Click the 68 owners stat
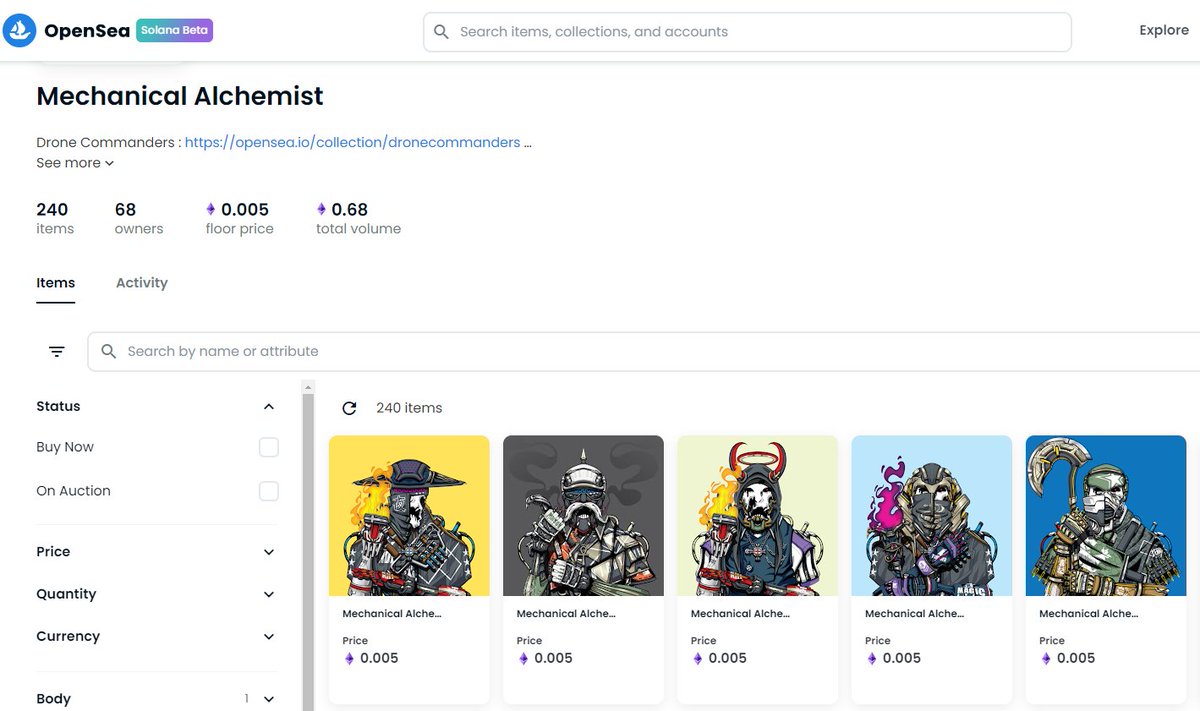Viewport: 1200px width, 711px height. pyautogui.click(x=138, y=218)
